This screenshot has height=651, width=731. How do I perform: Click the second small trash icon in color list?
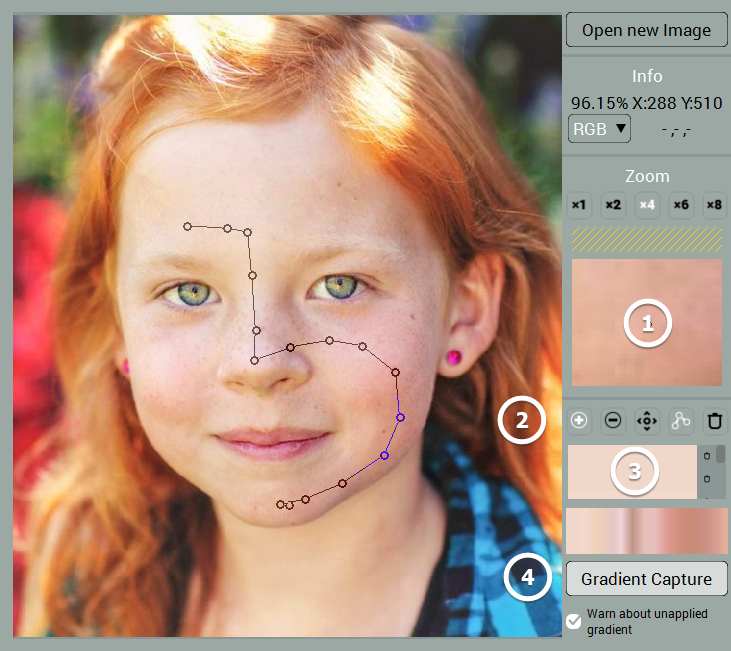point(707,479)
